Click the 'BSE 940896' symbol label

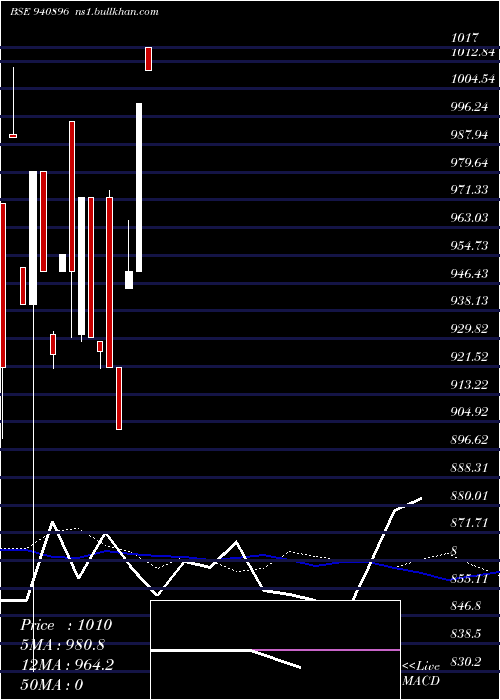(40, 12)
